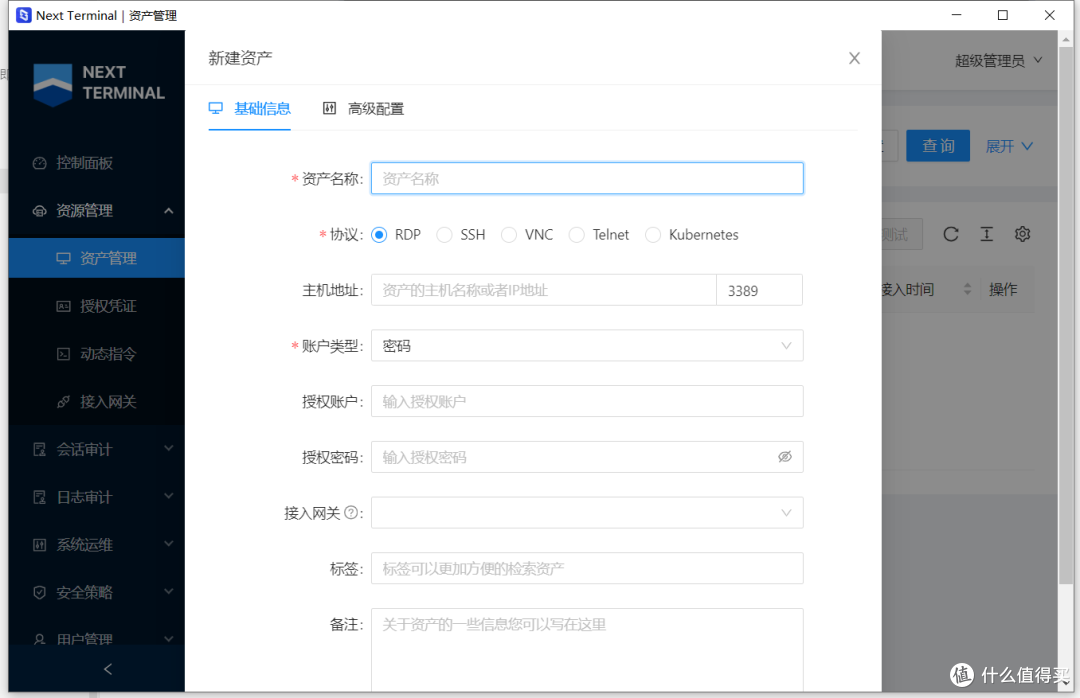Screen dimensions: 1080x698
Task: Collapse the 资源管理 menu section
Action: 96,211
